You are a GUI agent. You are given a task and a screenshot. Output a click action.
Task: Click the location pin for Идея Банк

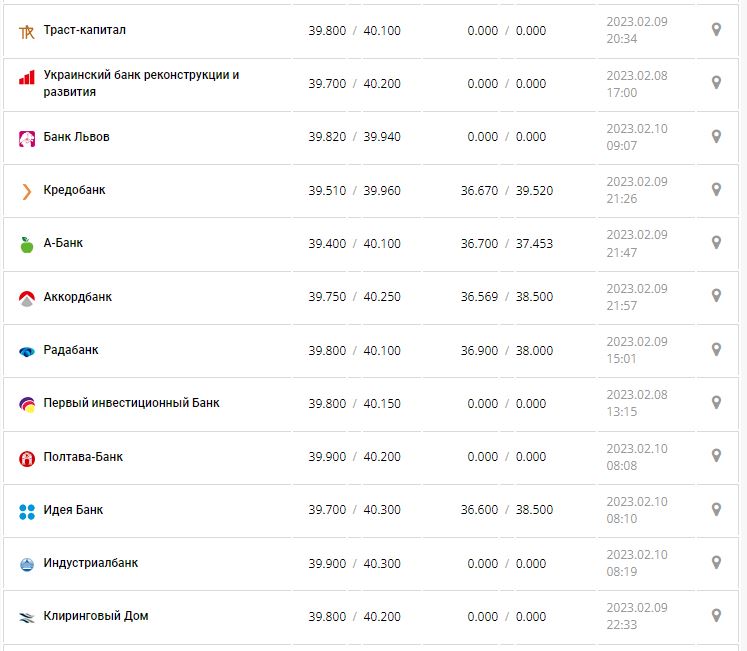click(x=716, y=510)
